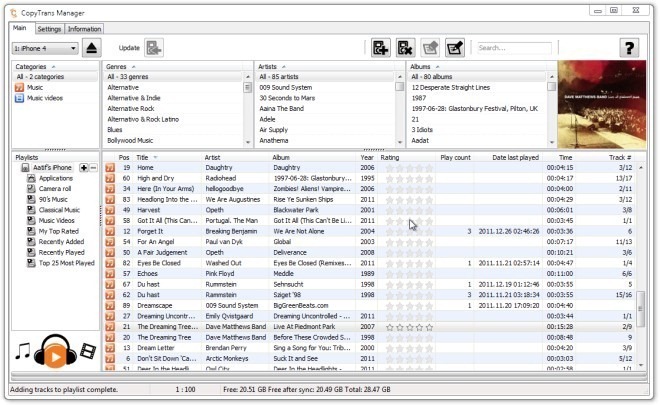
Task: Click the Artist column header
Action: 235,157
